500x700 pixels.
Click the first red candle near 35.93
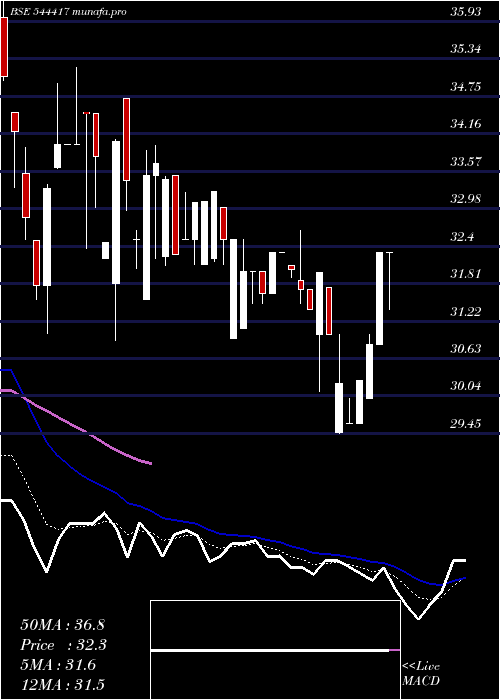4,48
